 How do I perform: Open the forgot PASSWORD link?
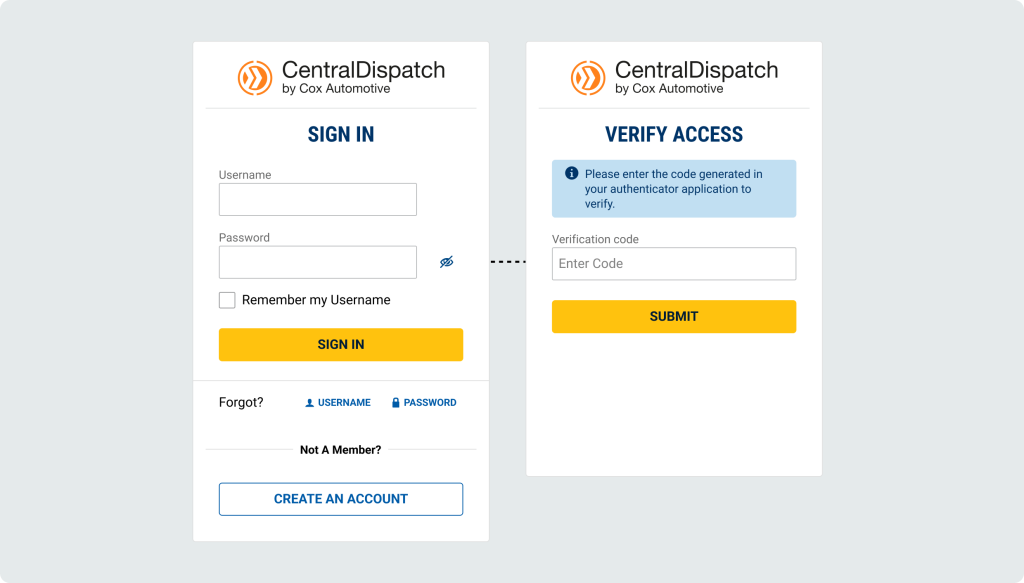tap(430, 403)
